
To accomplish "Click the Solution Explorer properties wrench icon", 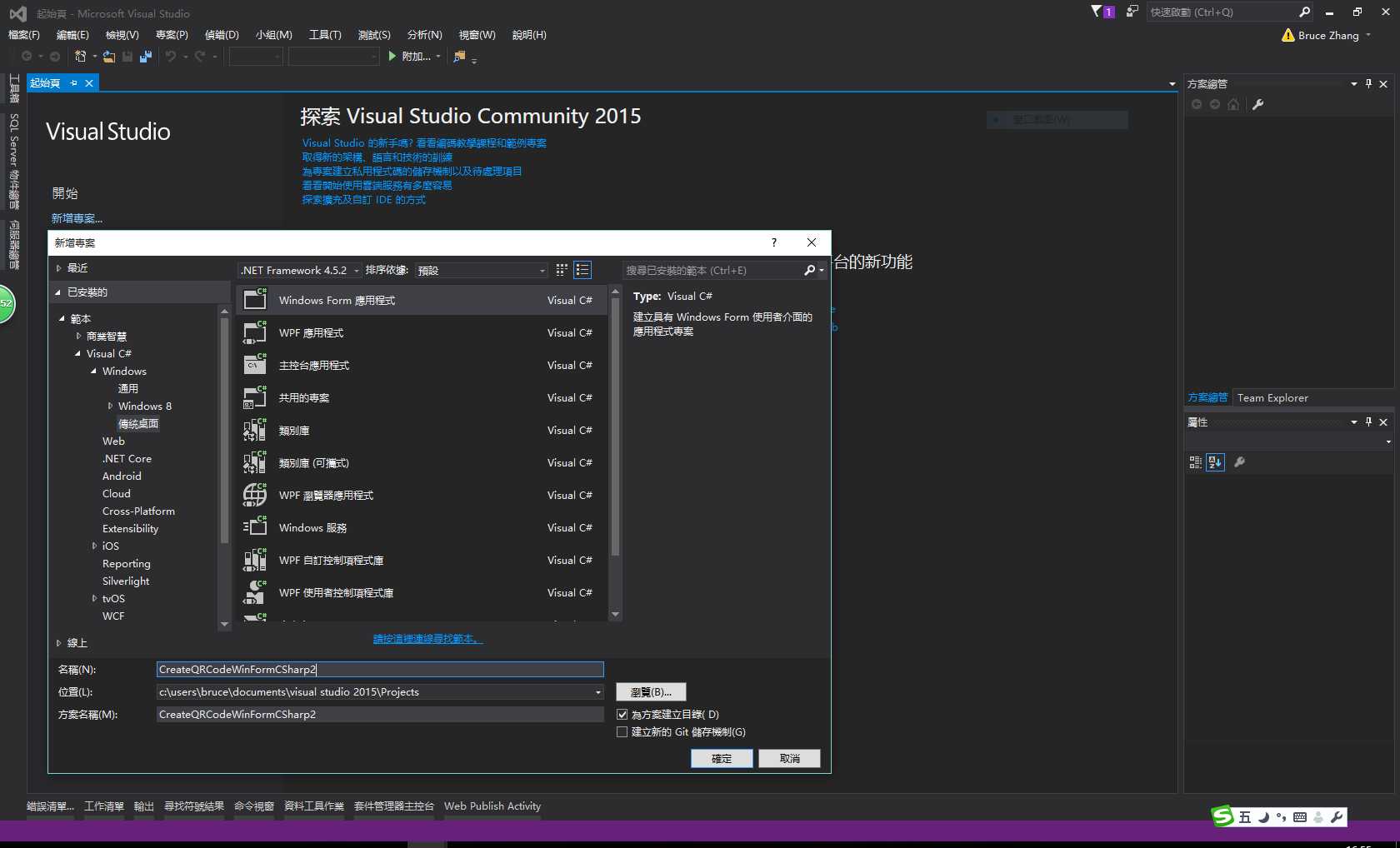I will 1258,104.
